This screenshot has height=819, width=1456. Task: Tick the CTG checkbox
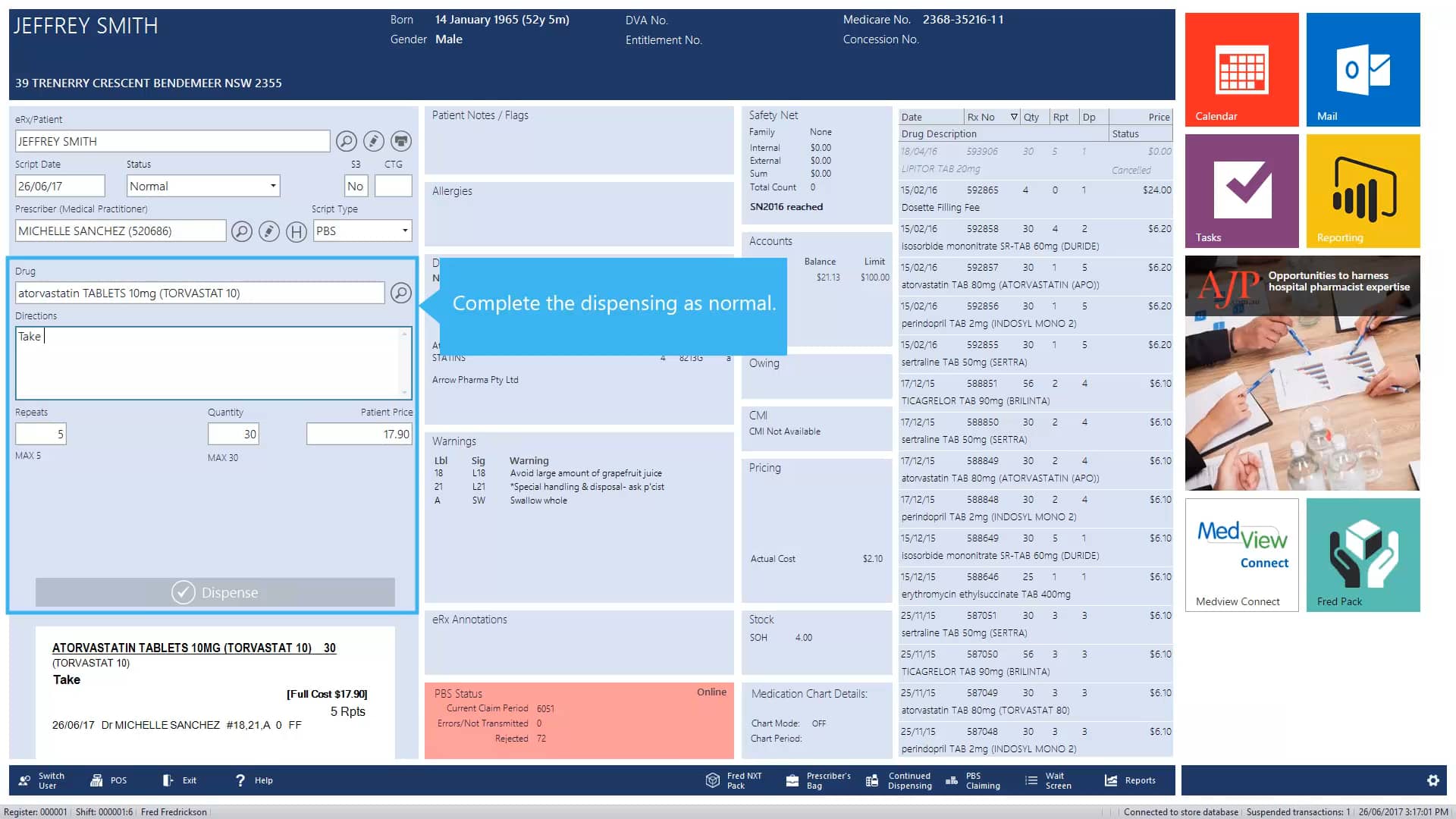[x=393, y=186]
